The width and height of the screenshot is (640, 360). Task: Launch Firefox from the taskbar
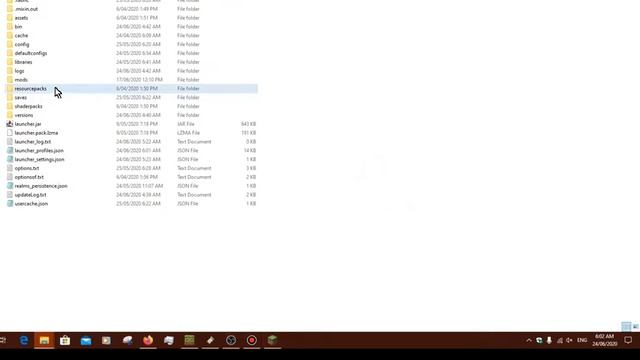(x=148, y=340)
